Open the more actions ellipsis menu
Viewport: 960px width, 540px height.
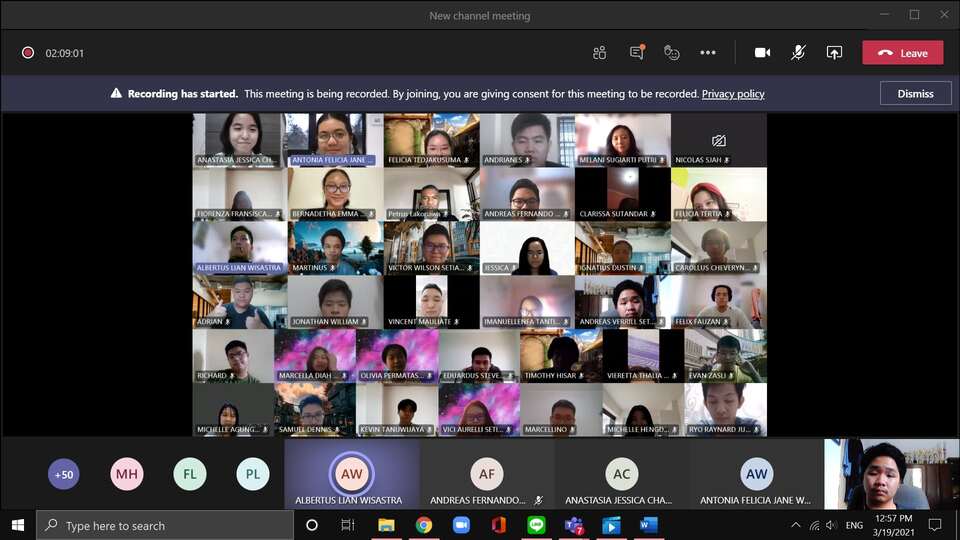pyautogui.click(x=708, y=53)
